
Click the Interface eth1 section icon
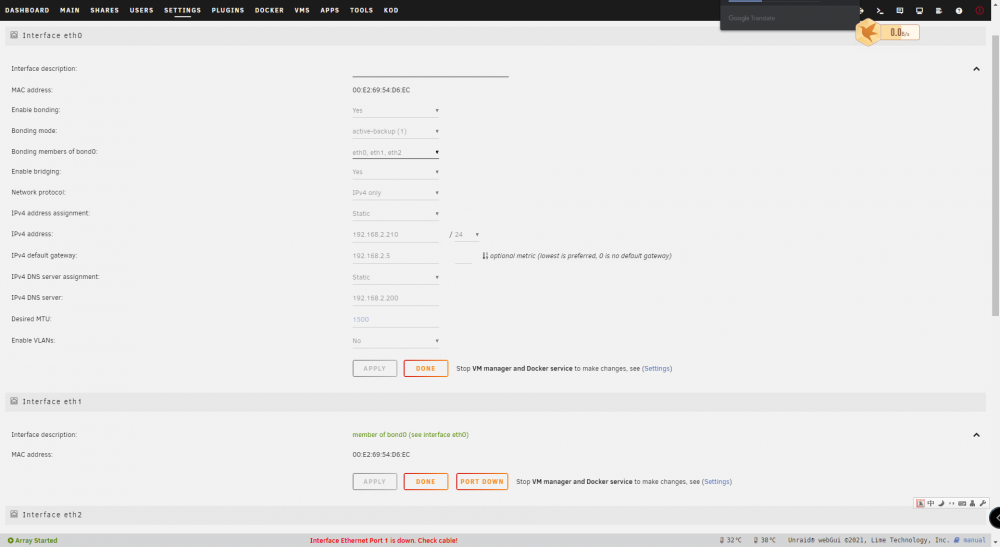coord(14,401)
